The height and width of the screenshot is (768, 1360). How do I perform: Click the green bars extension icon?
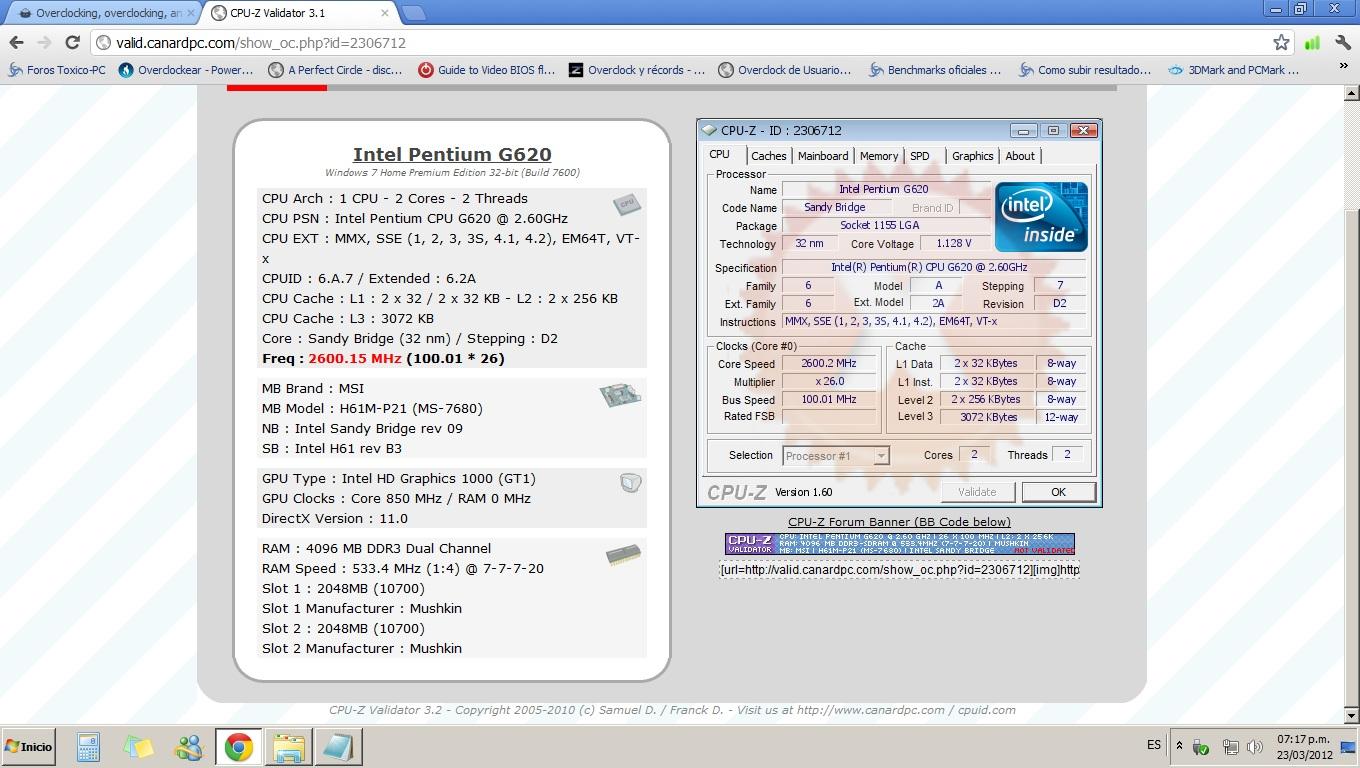1312,42
